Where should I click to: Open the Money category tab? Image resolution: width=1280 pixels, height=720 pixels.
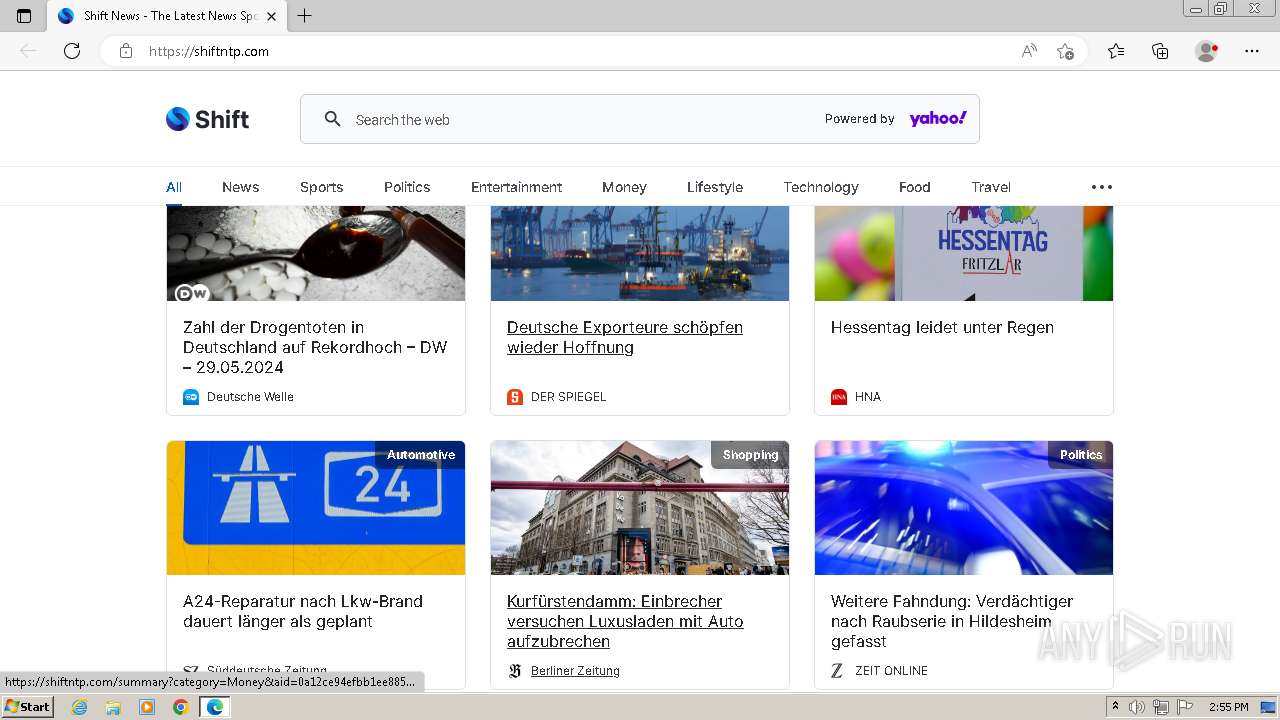click(624, 187)
